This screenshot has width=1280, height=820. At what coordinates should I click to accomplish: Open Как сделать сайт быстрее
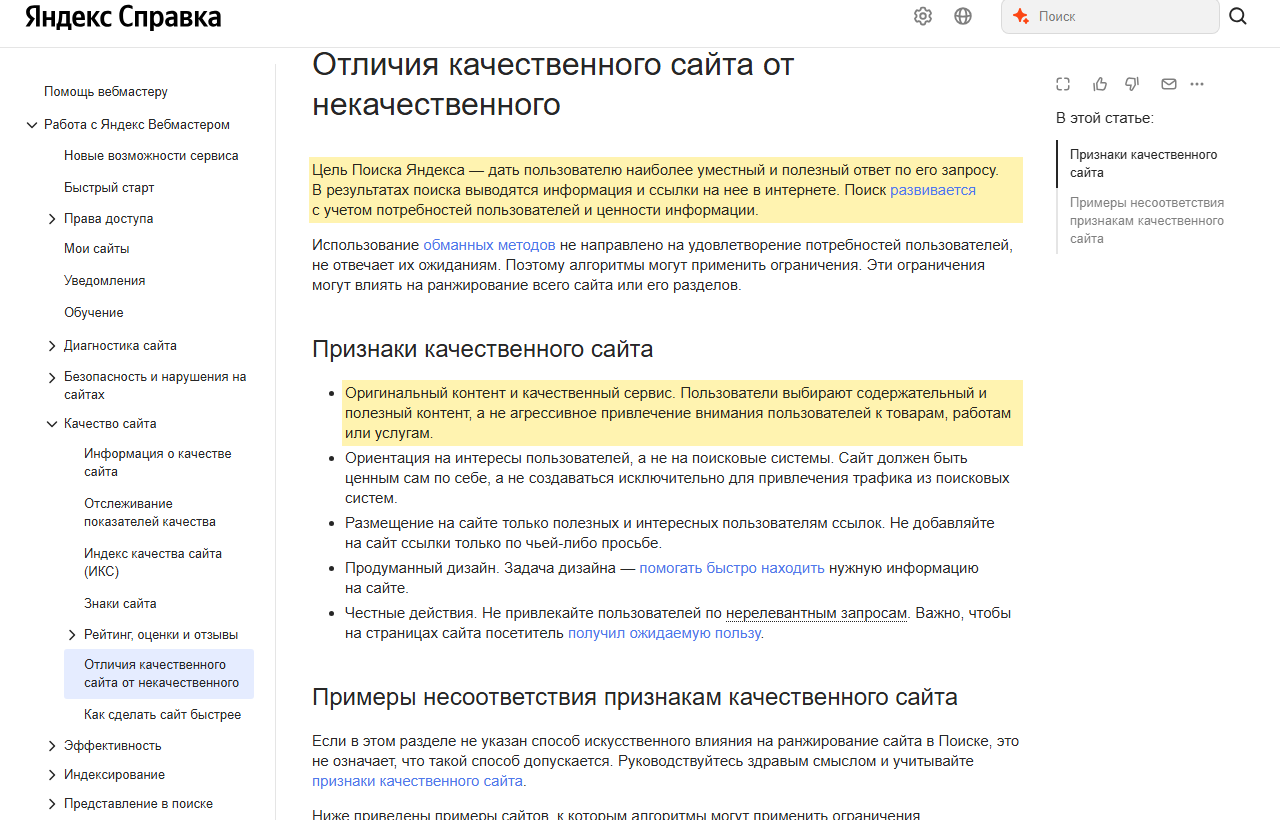[163, 715]
